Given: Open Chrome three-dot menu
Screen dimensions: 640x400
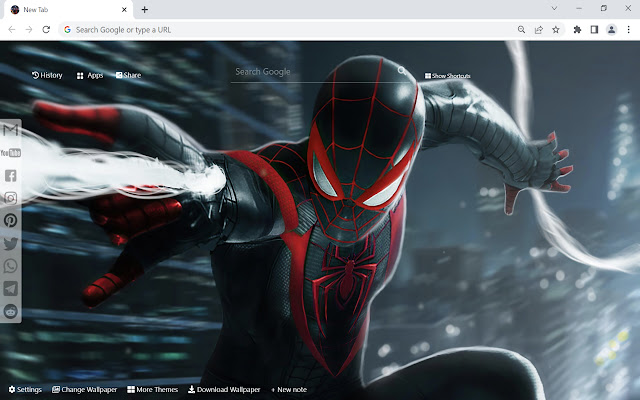Looking at the screenshot, I should click(x=629, y=29).
